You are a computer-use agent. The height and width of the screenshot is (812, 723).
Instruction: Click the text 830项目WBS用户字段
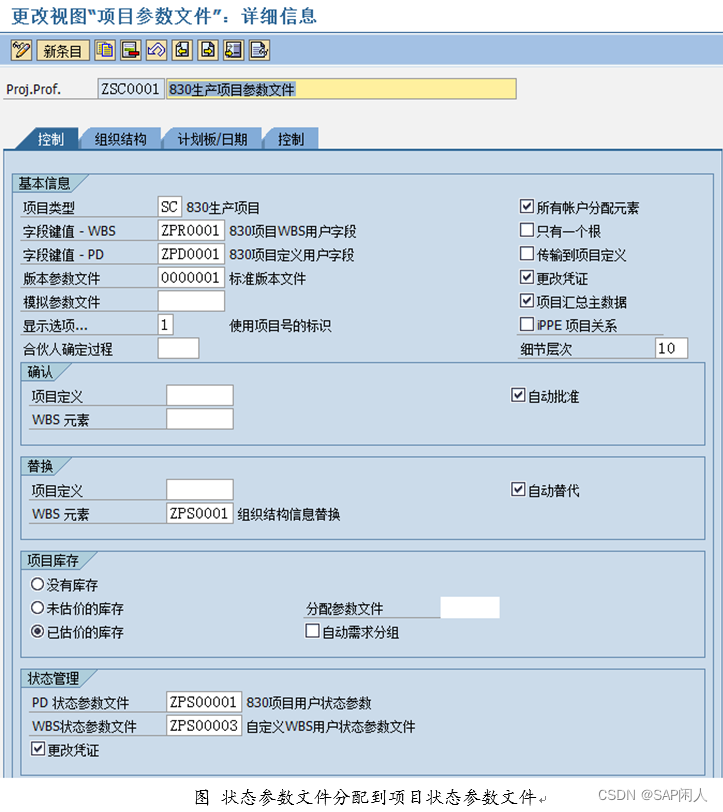point(293,231)
